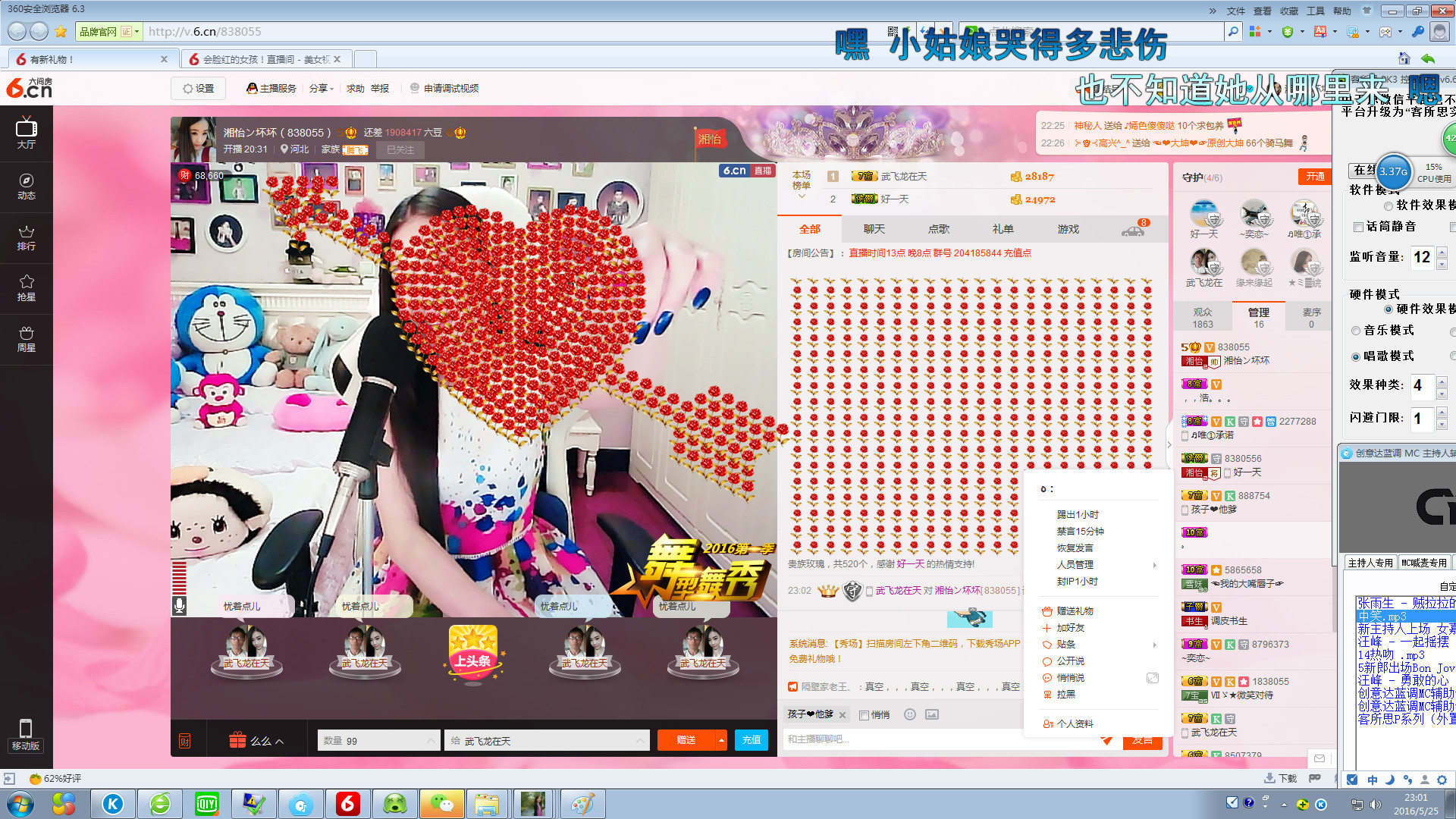The width and height of the screenshot is (1456, 819).
Task: Choose 禁言15分钟 in the context menu
Action: coord(1080,532)
